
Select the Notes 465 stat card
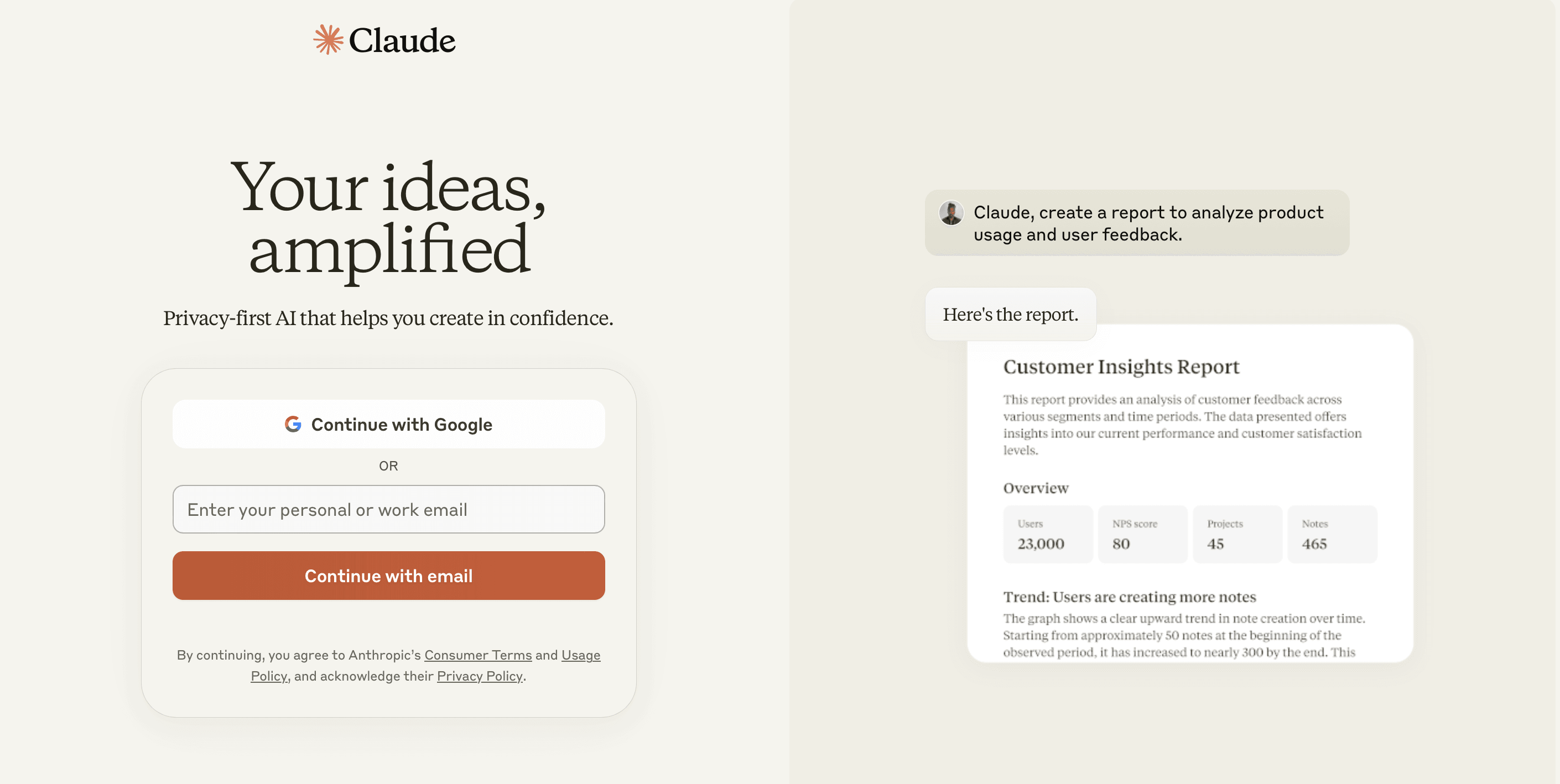1332,535
